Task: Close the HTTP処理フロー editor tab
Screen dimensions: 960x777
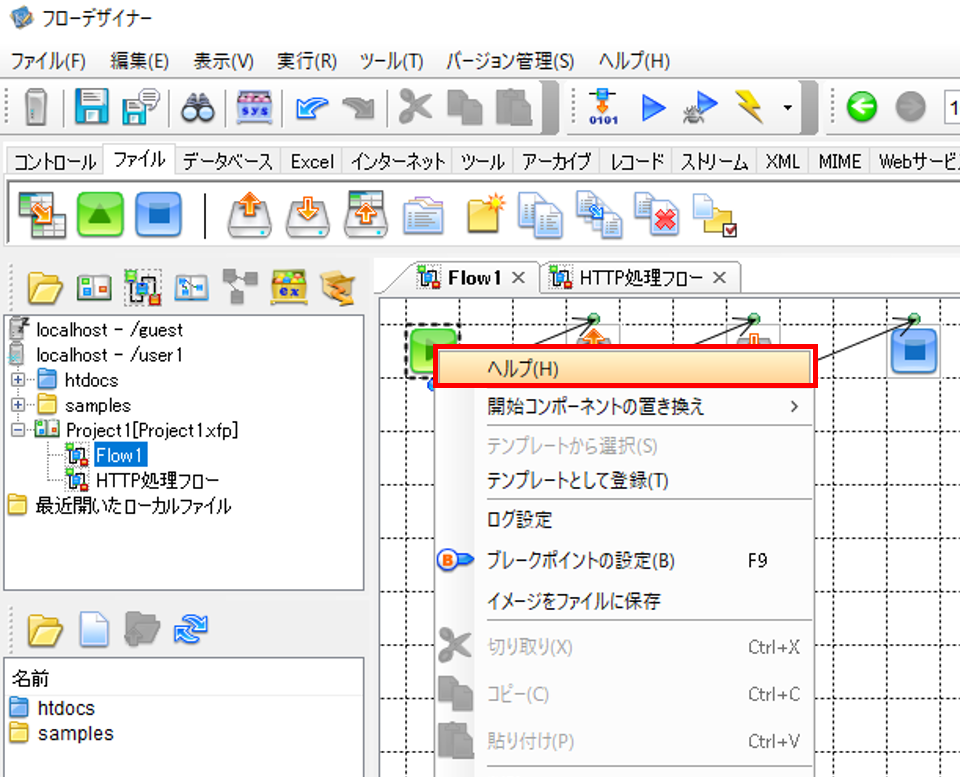Action: (719, 278)
